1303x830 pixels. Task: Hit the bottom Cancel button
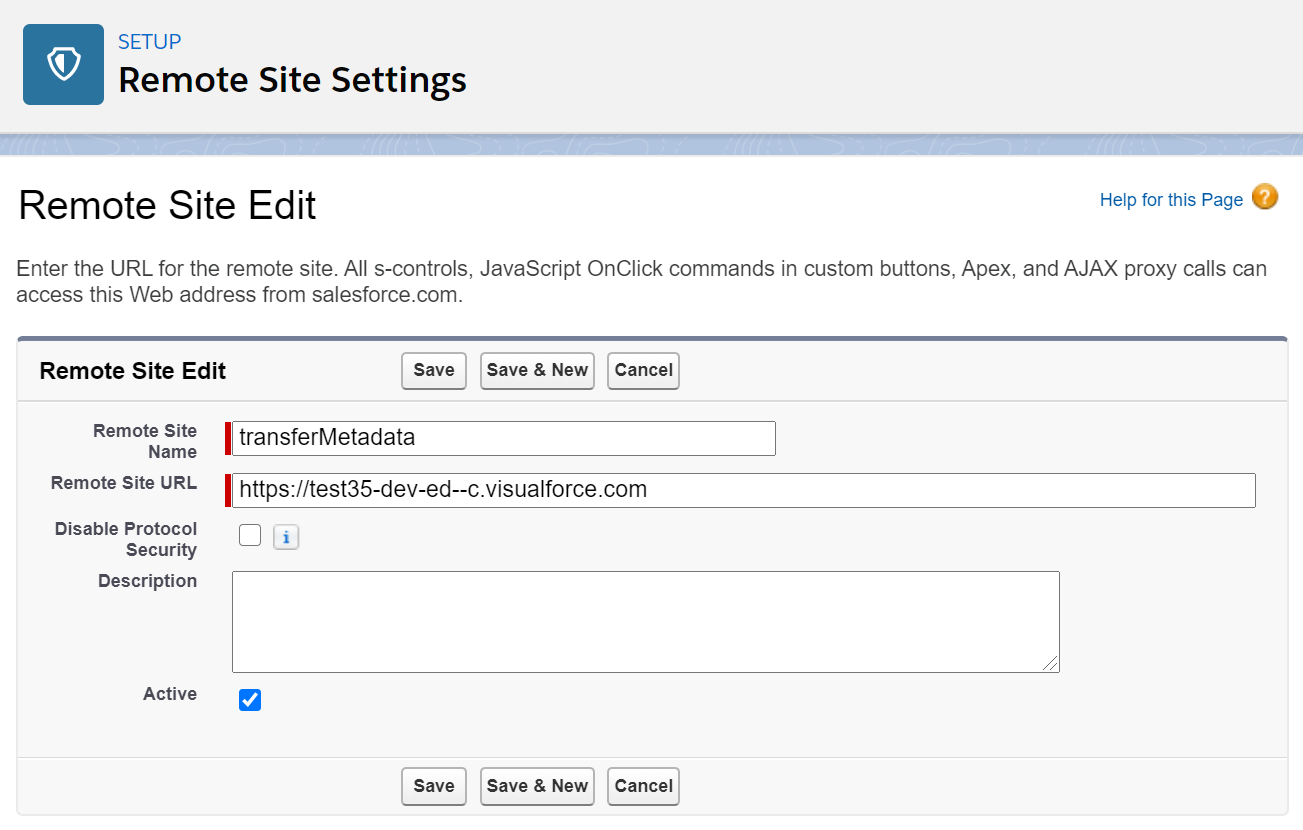point(643,786)
